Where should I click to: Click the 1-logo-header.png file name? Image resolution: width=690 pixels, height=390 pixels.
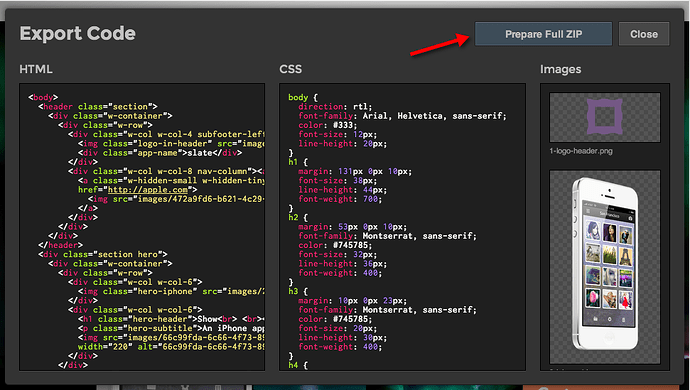click(x=581, y=151)
